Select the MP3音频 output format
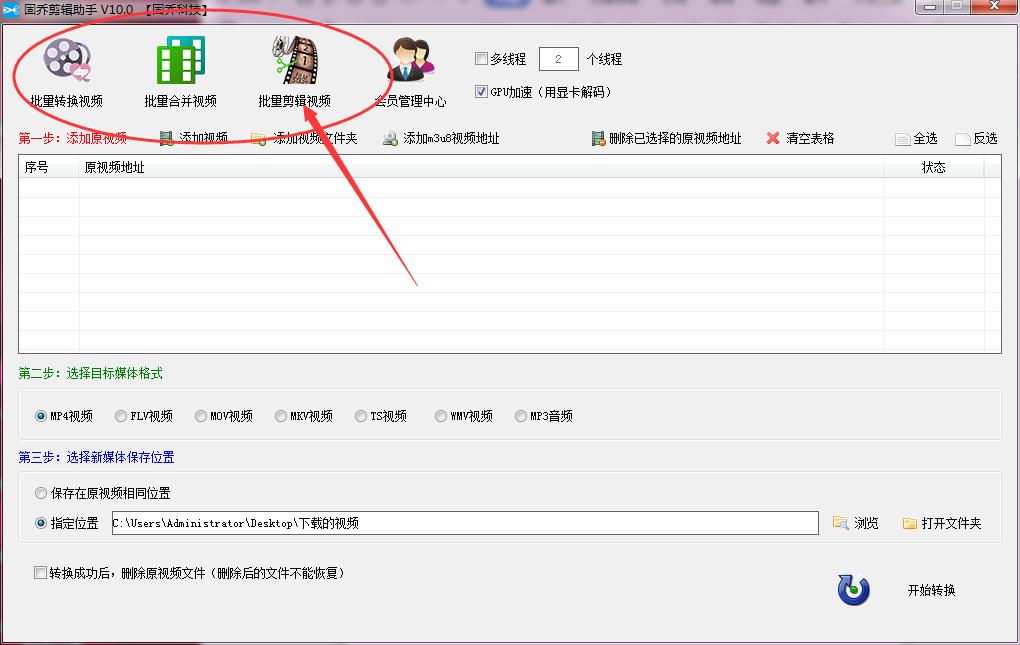 click(x=521, y=415)
